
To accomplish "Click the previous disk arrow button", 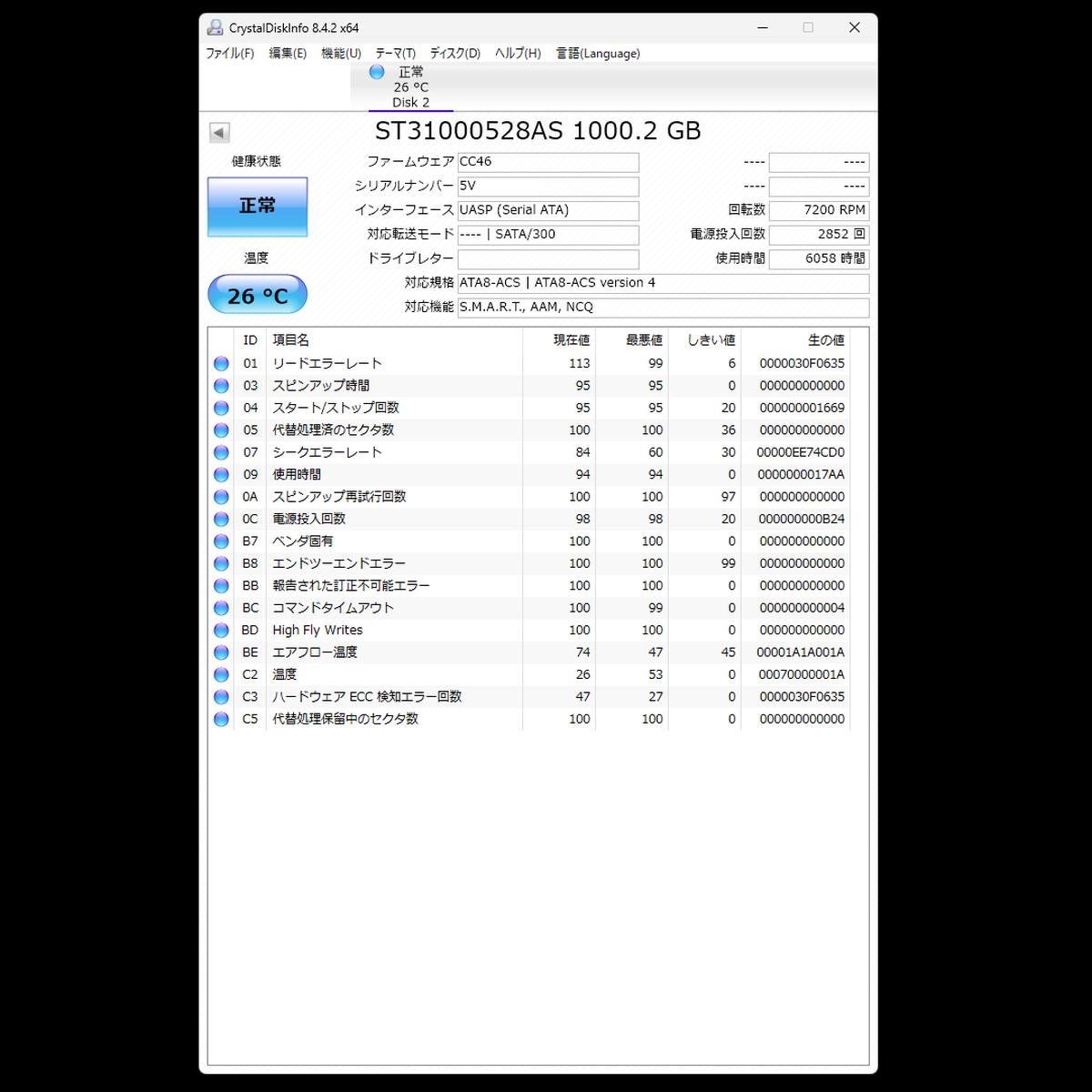I will (219, 133).
